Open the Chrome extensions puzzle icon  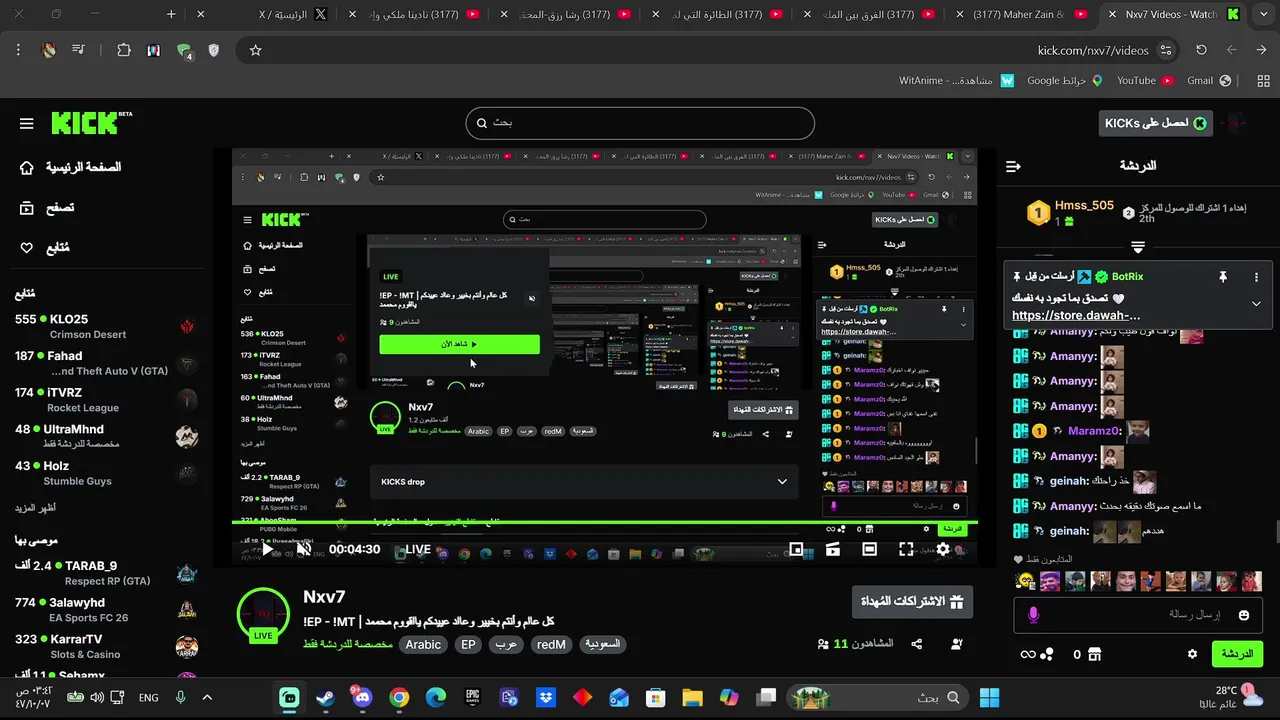tap(124, 50)
